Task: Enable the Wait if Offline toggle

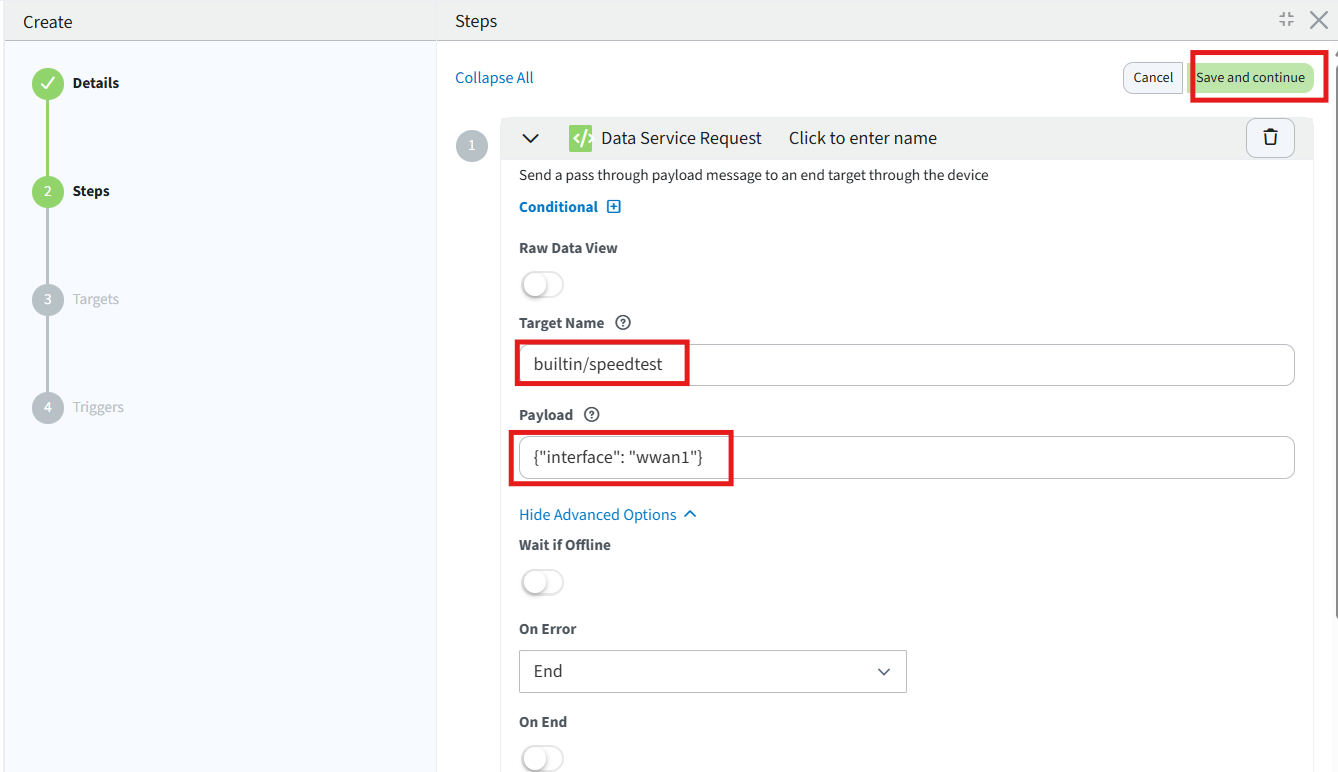Action: pyautogui.click(x=542, y=582)
